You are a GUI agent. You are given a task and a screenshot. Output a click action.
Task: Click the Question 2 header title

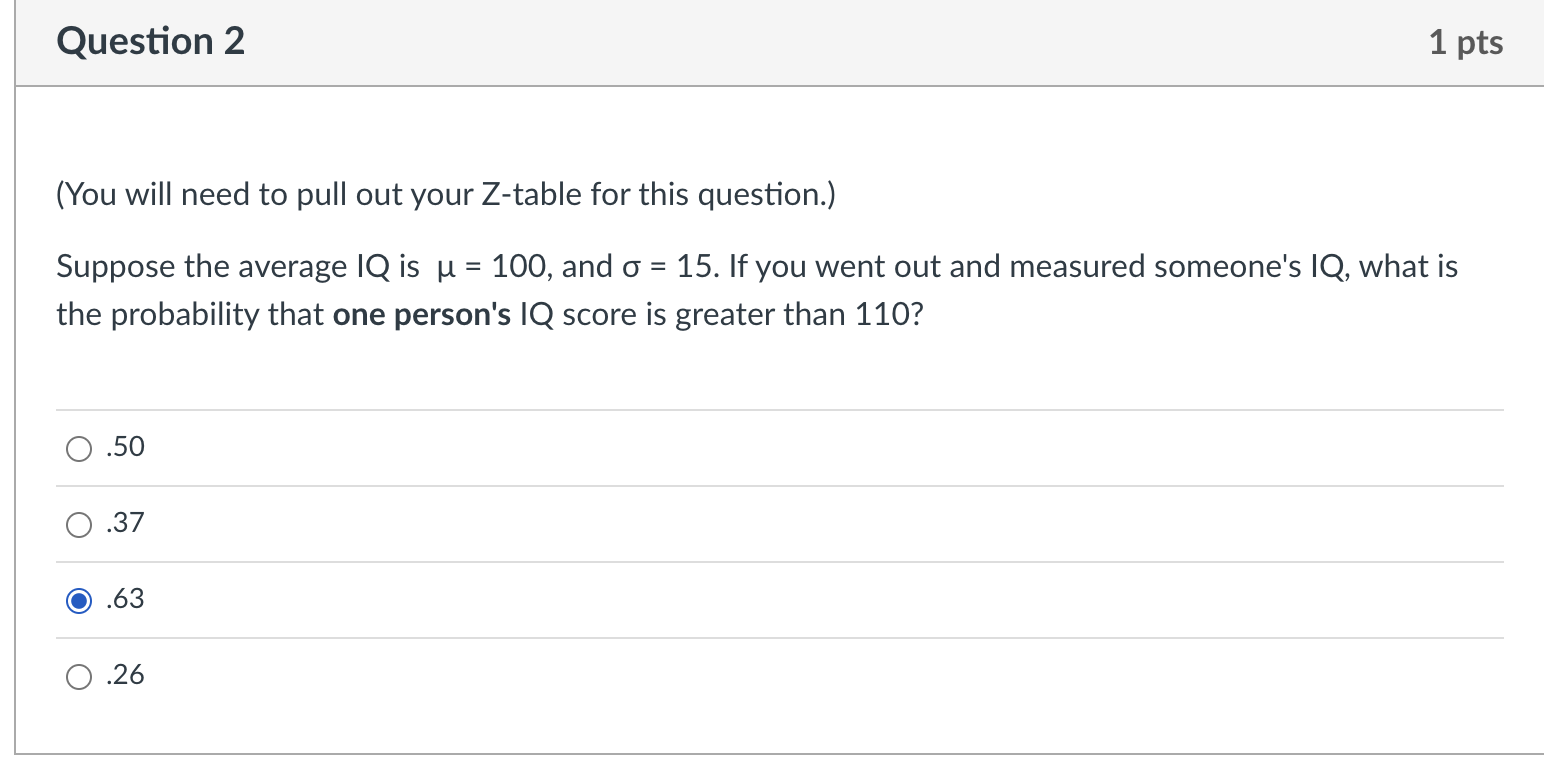coord(151,41)
